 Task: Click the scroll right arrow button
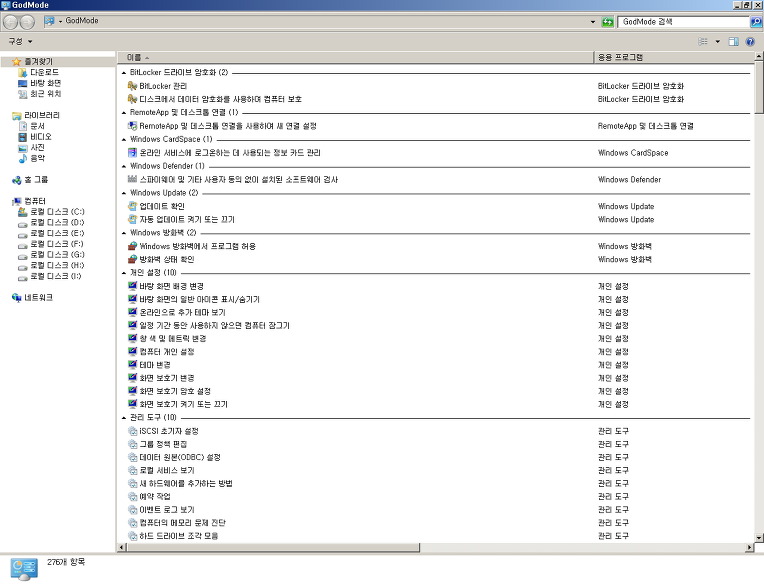[x=750, y=547]
